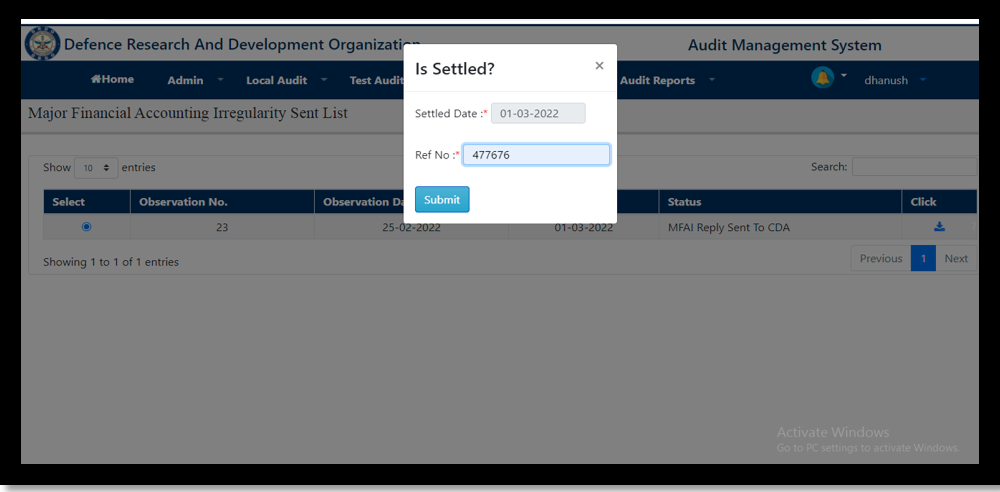Click the Submit button

(442, 200)
